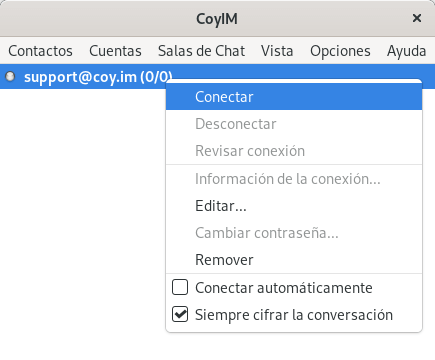
Task: Open the Salas de Chat menu
Action: (201, 51)
